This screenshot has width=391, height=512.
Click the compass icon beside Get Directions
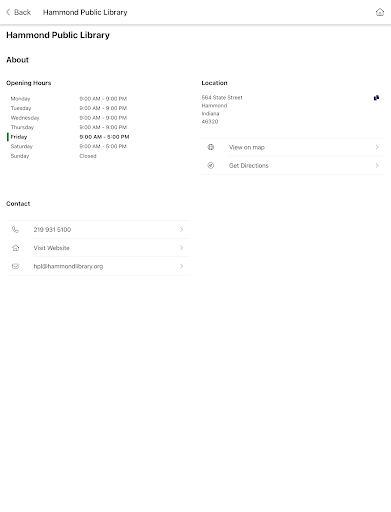point(211,165)
